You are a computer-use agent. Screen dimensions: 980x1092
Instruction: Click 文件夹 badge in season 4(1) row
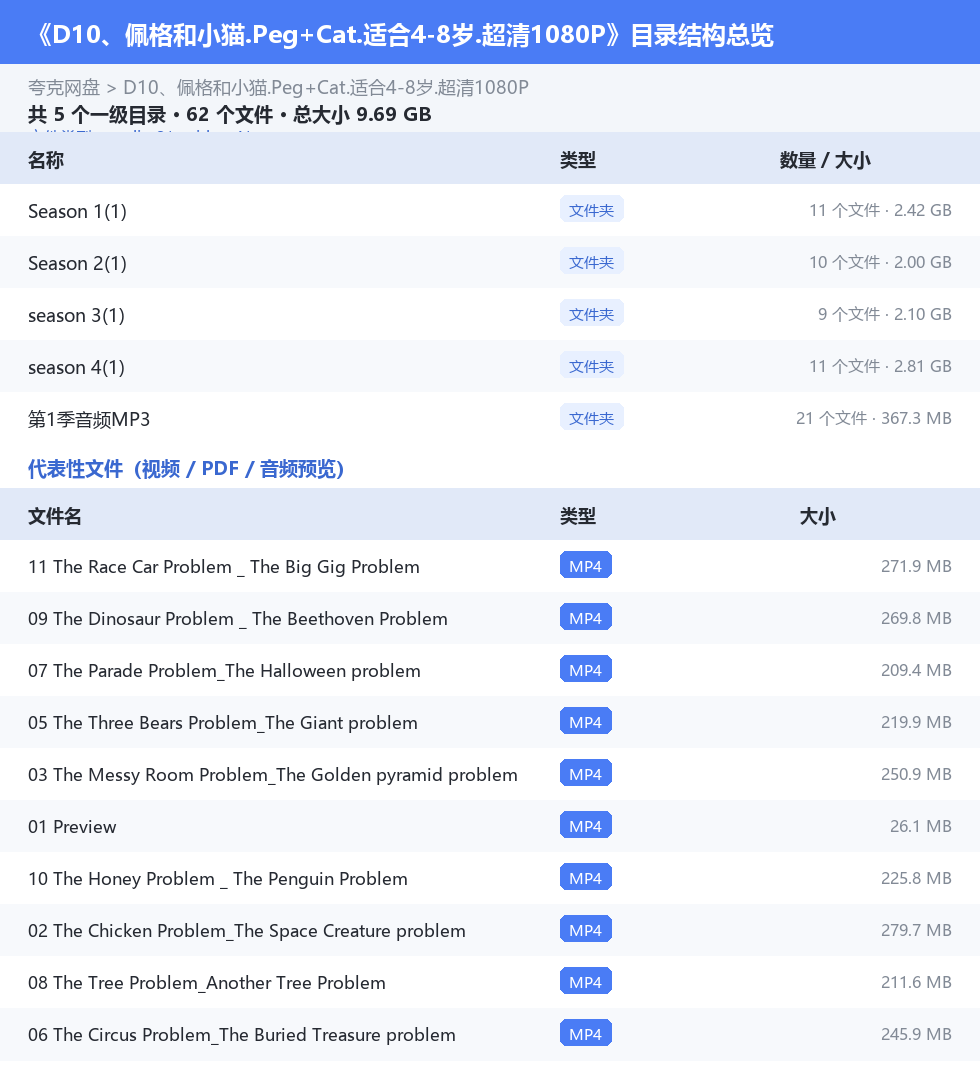[x=591, y=366]
